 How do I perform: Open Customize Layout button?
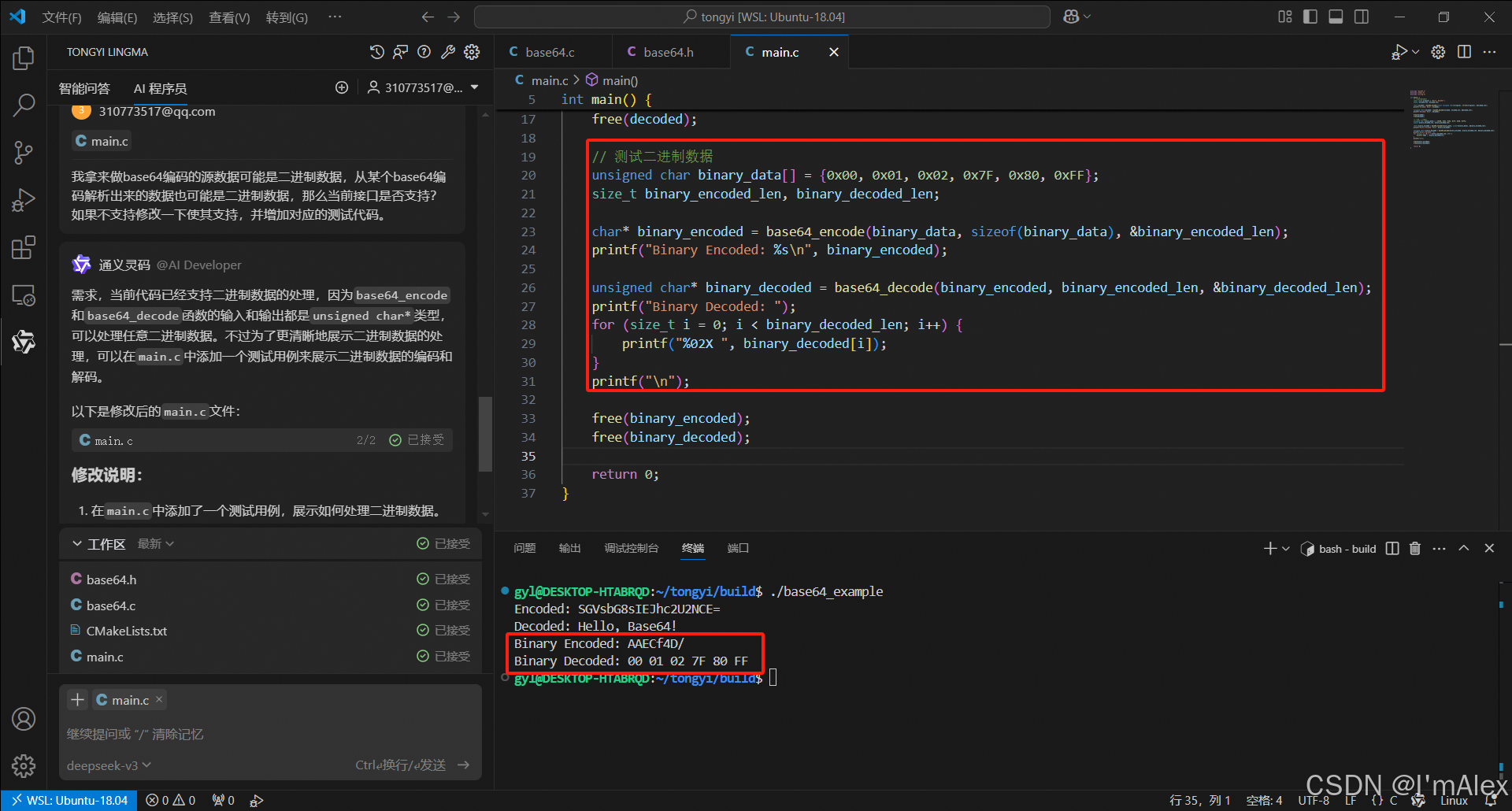tap(1285, 17)
